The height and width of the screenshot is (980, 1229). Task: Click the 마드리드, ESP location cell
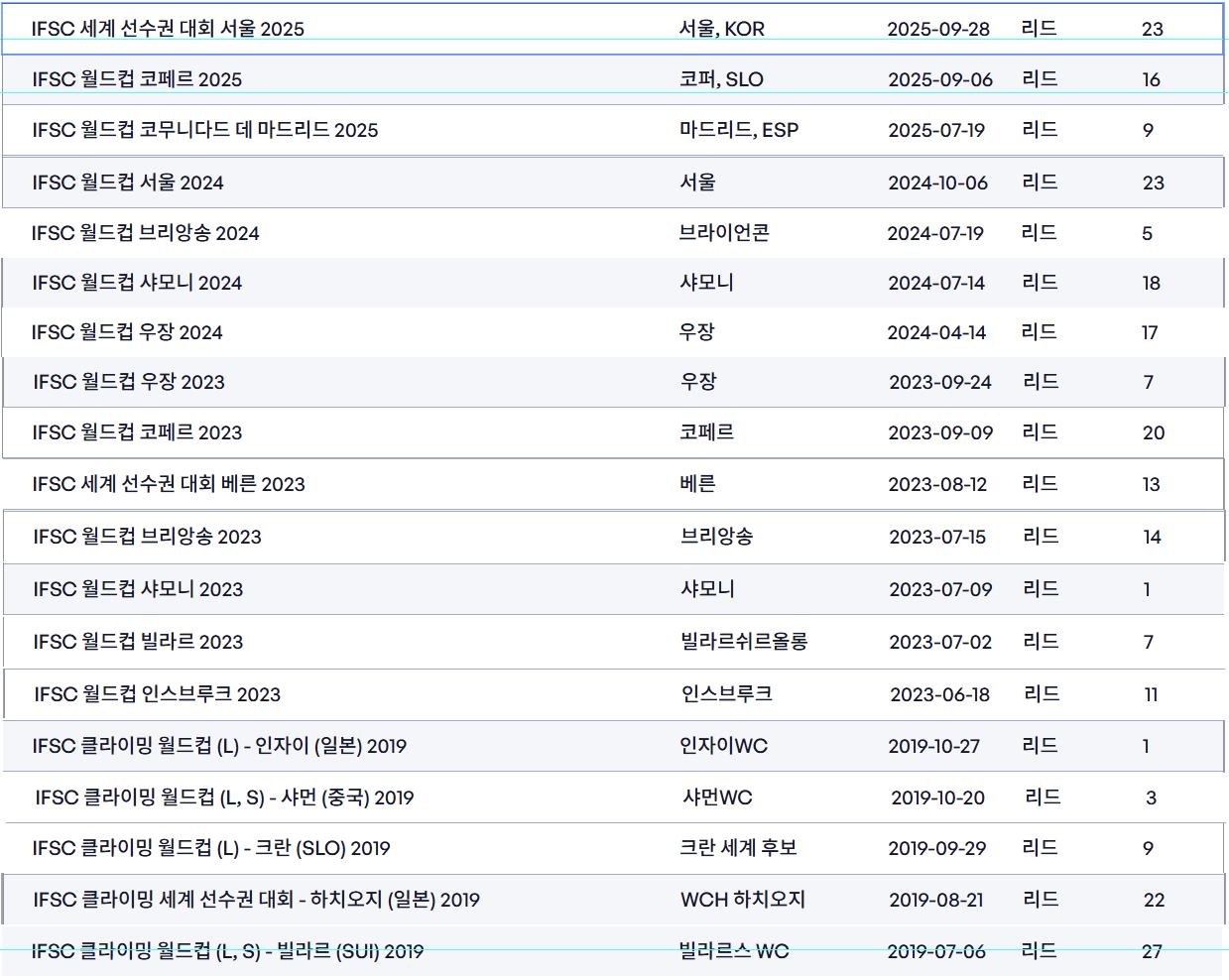coord(738,130)
